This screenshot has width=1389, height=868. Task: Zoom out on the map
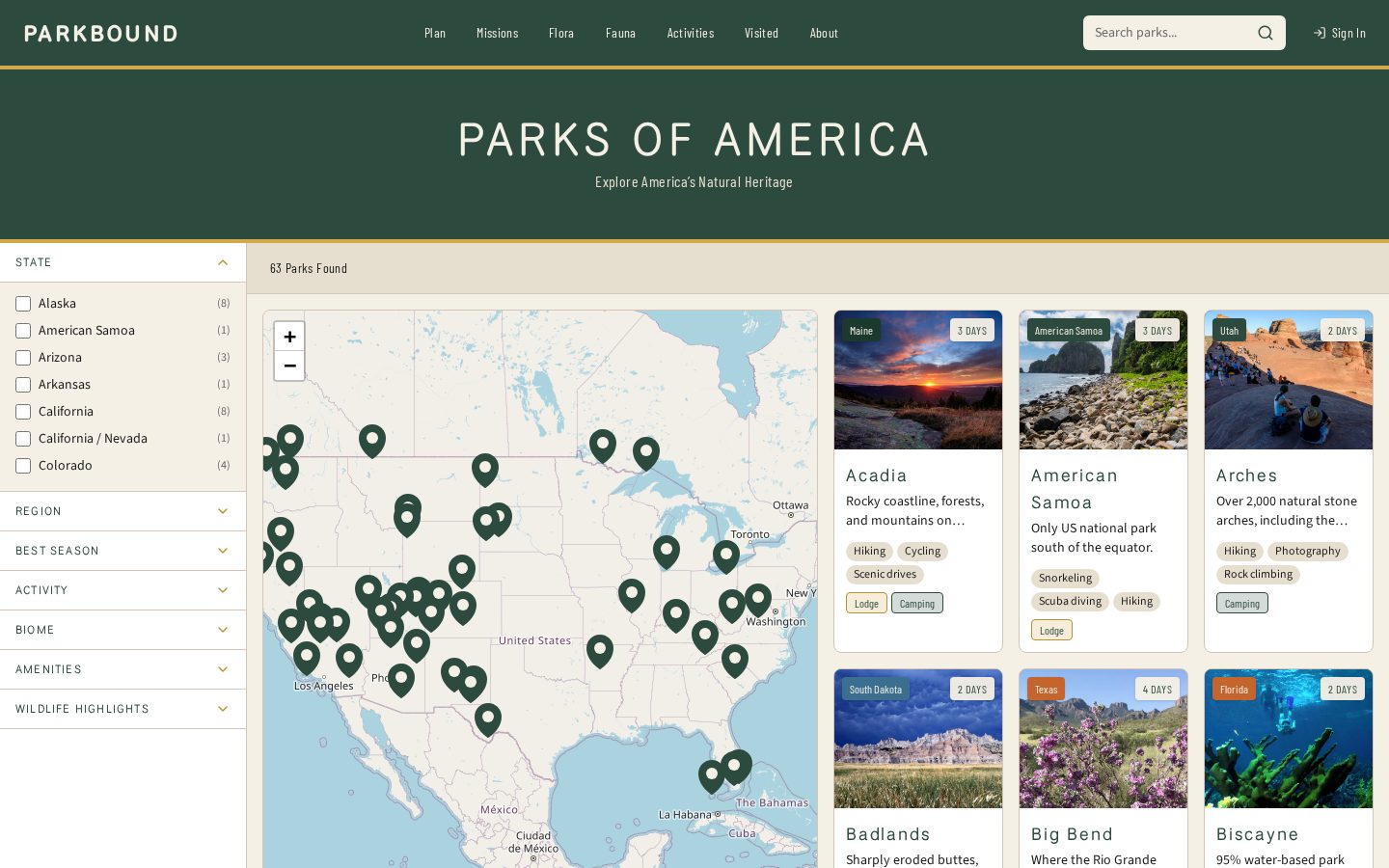coord(289,366)
